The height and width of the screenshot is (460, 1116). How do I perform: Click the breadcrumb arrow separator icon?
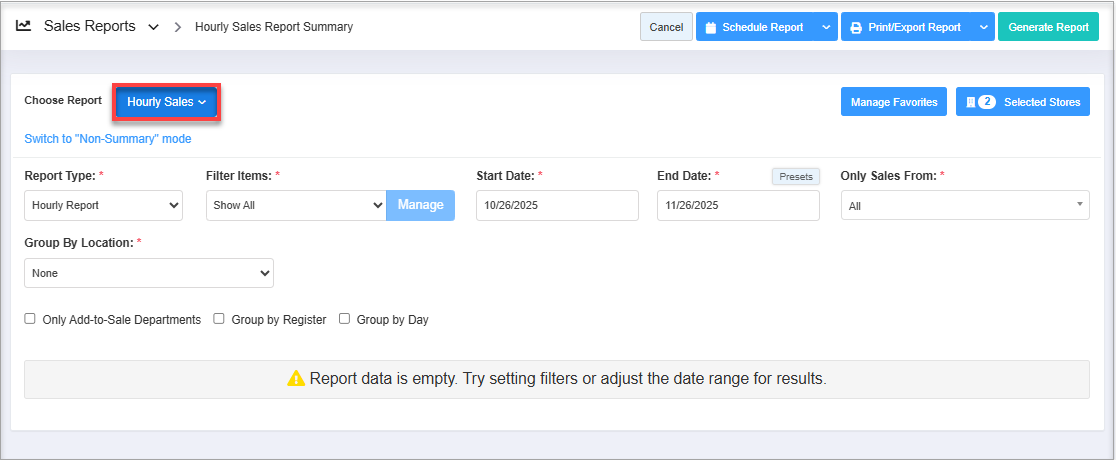[x=178, y=27]
